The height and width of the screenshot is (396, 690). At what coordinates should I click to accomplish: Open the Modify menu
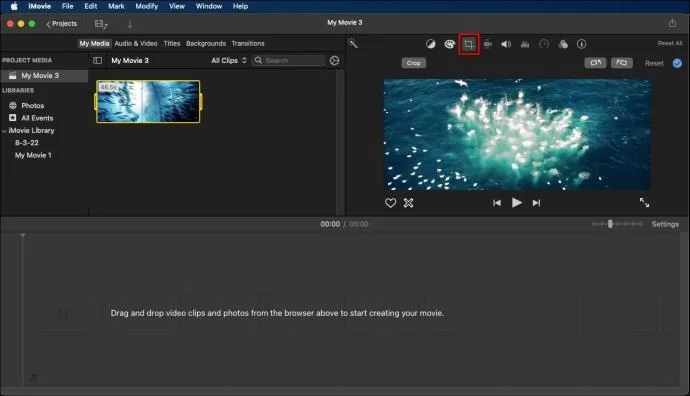147,6
